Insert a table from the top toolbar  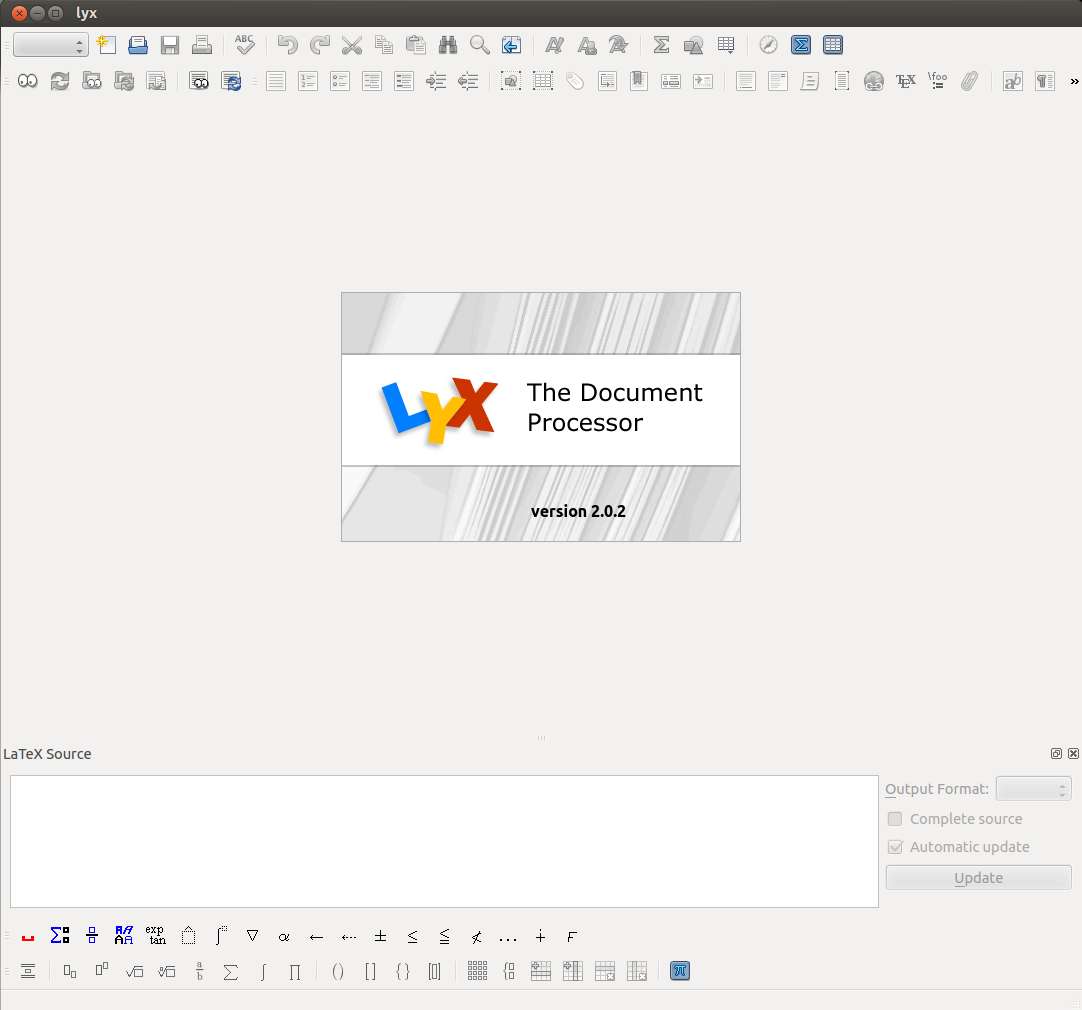pos(726,45)
